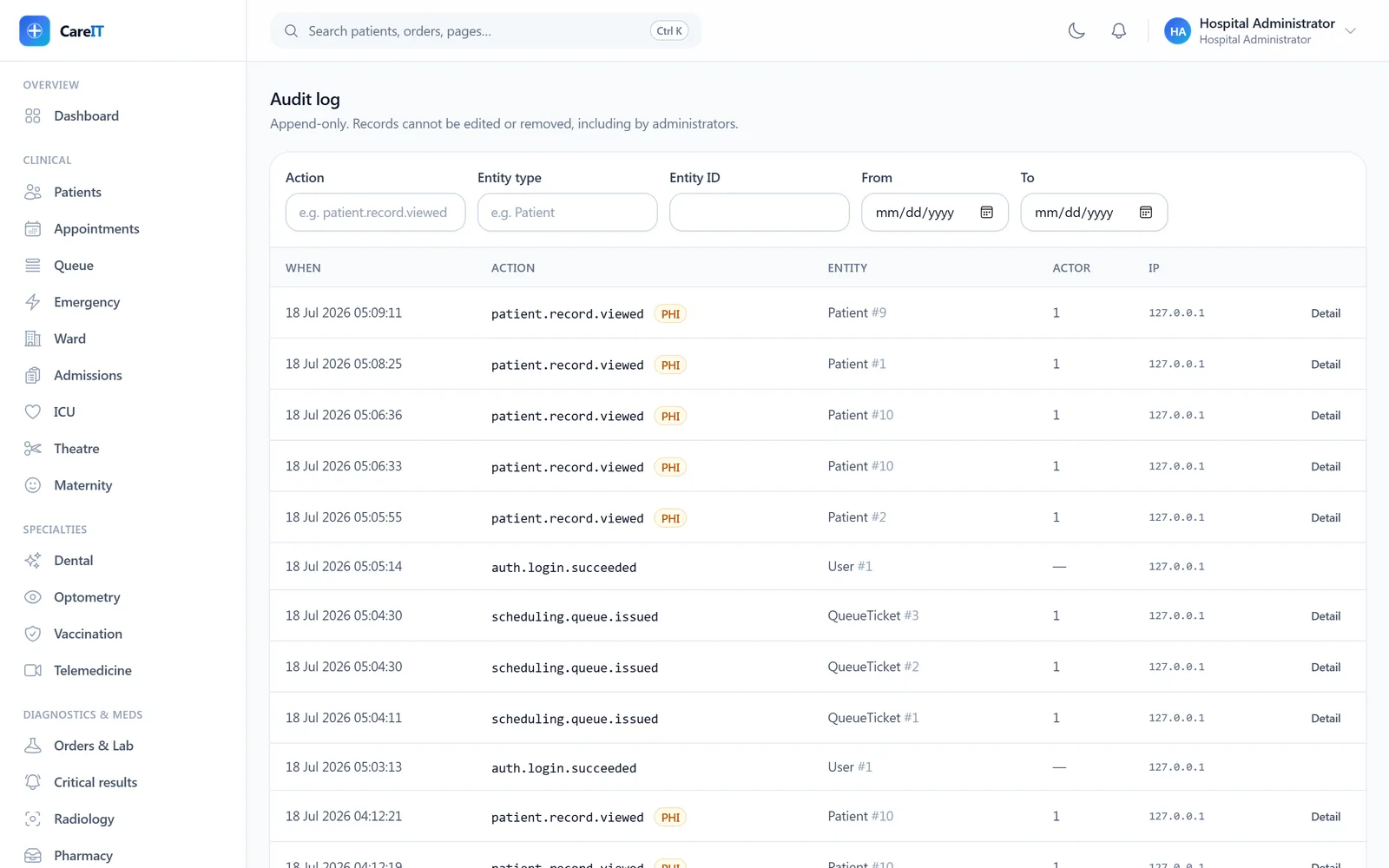Click the Critical results alert icon
Image resolution: width=1389 pixels, height=868 pixels.
33,782
